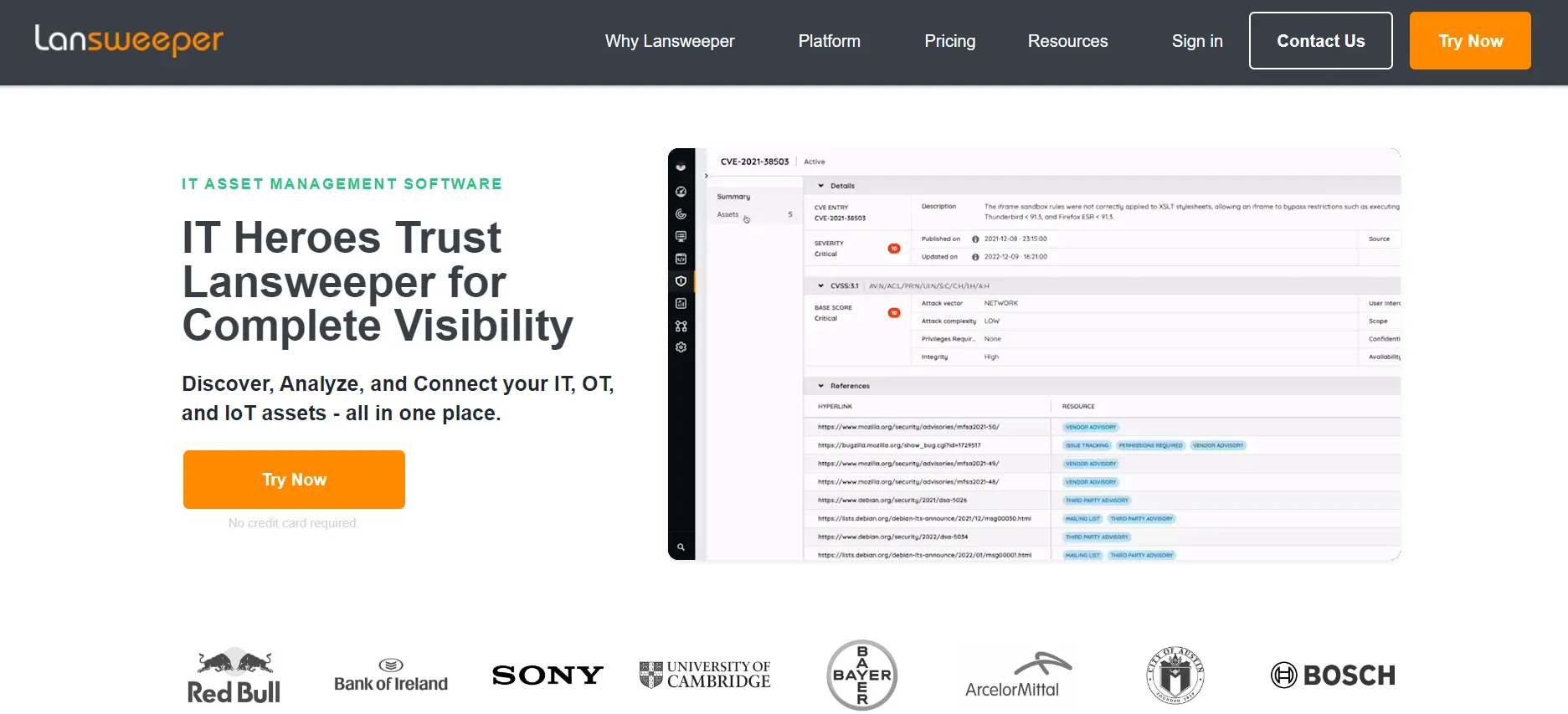Open the mfsa2021-49 Mozilla advisory link
Screen dimensions: 1568x714
pos(908,464)
